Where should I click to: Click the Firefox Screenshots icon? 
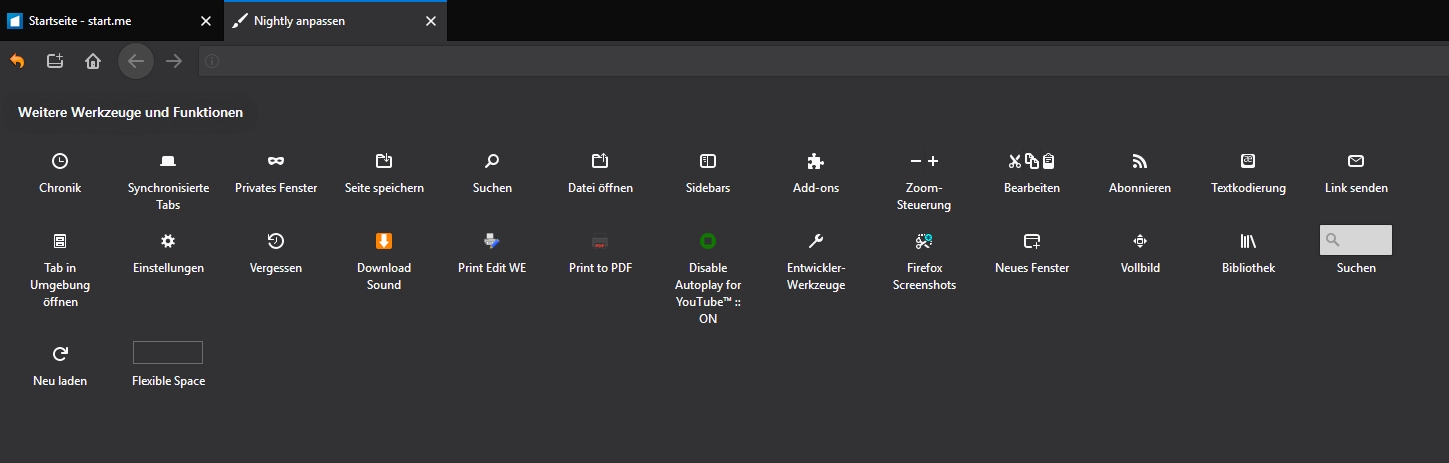pyautogui.click(x=924, y=241)
